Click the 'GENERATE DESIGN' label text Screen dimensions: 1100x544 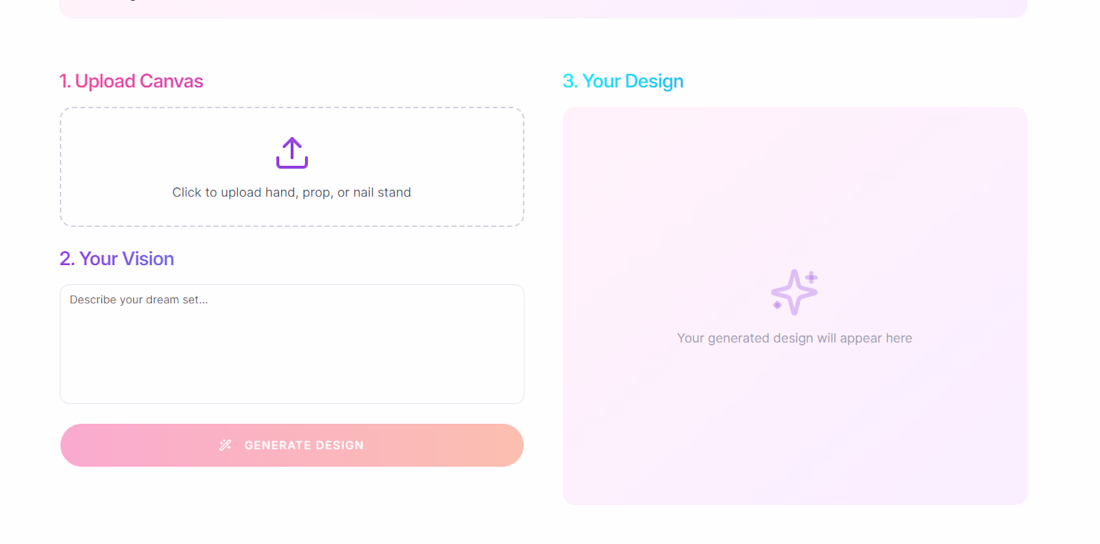tap(304, 445)
